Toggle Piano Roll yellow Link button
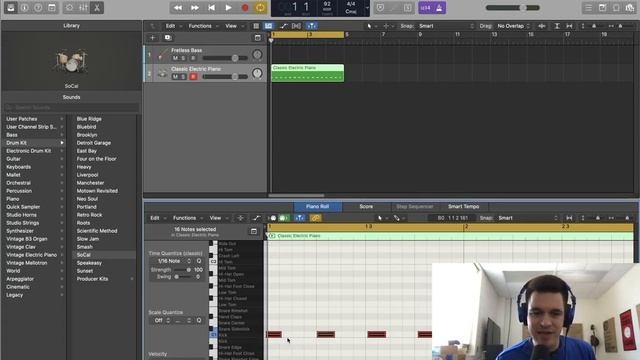Screen dimensions: 640x360 (316, 218)
